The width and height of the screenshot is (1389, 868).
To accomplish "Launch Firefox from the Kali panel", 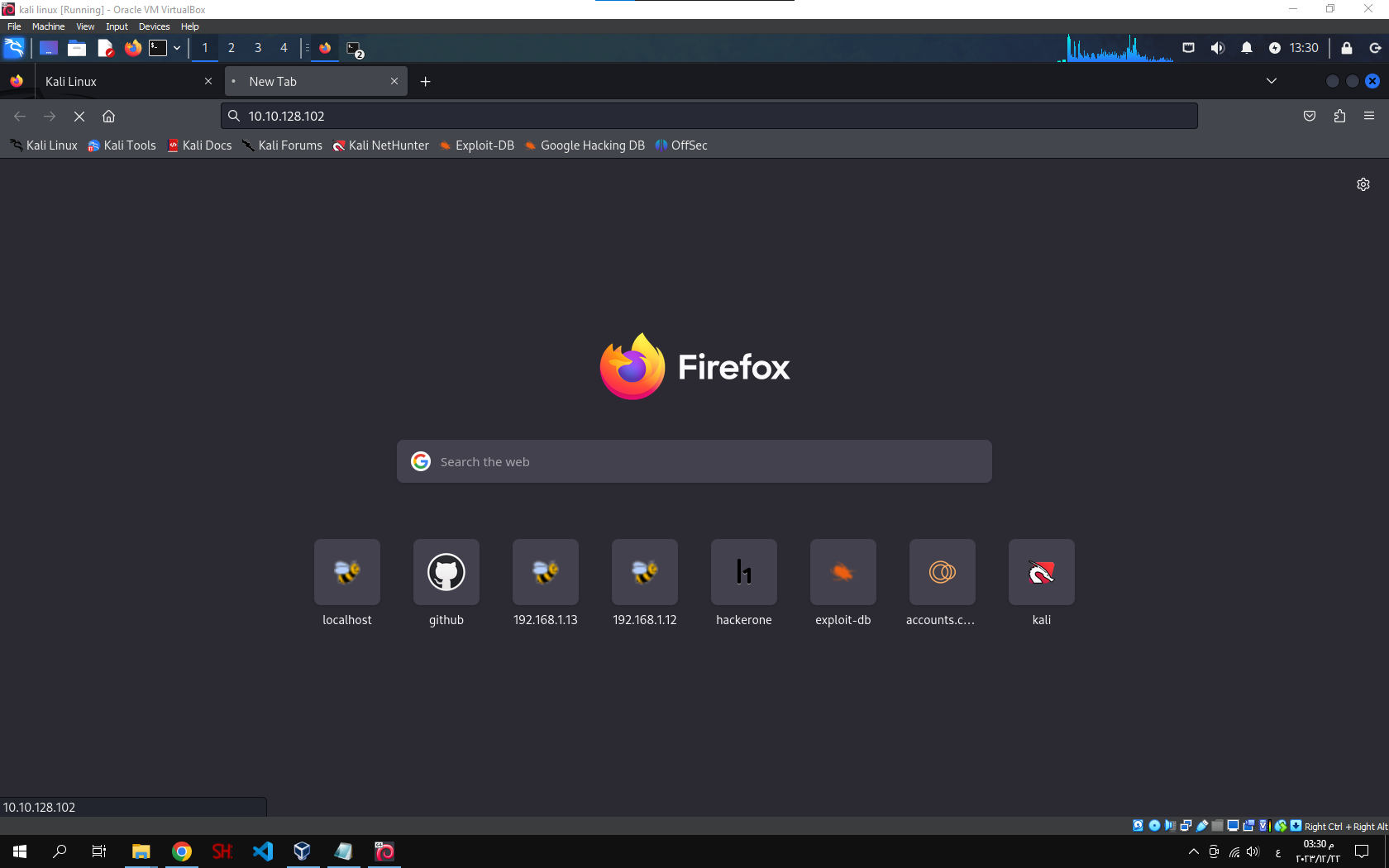I will (x=132, y=48).
